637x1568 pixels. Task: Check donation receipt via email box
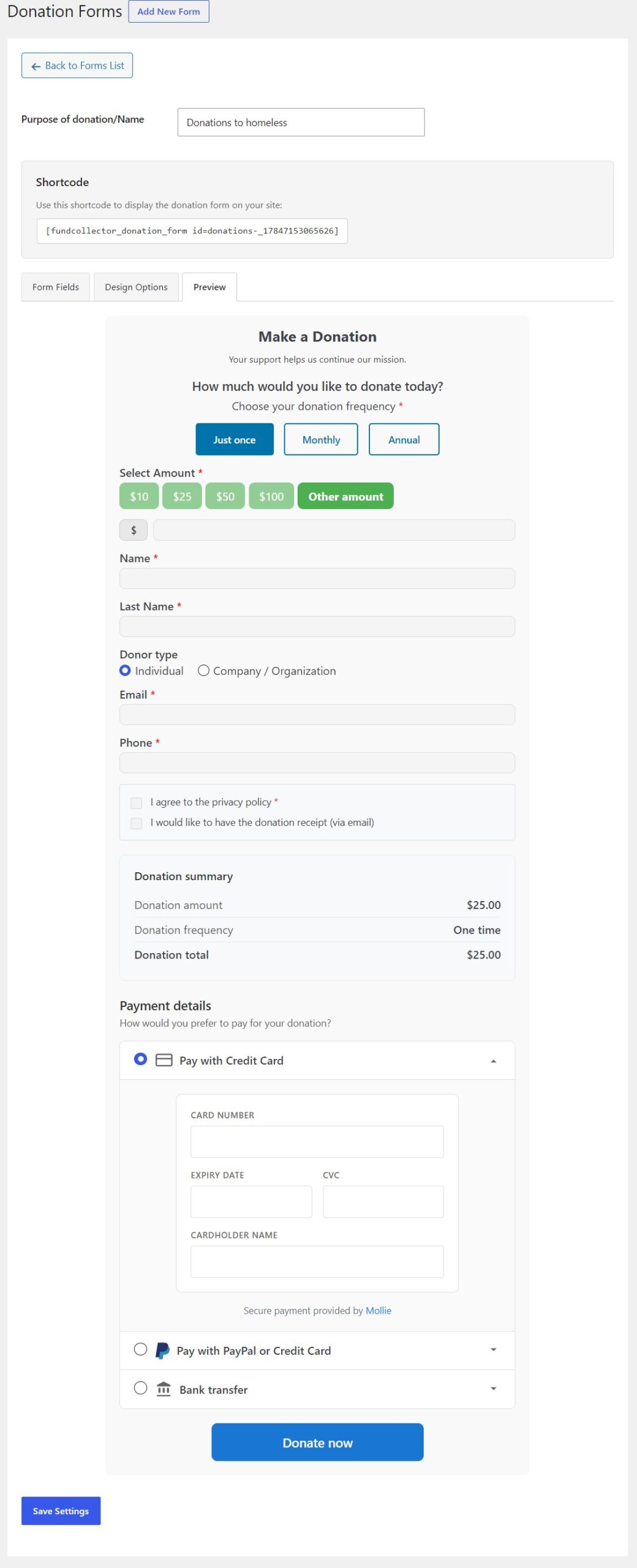(137, 823)
